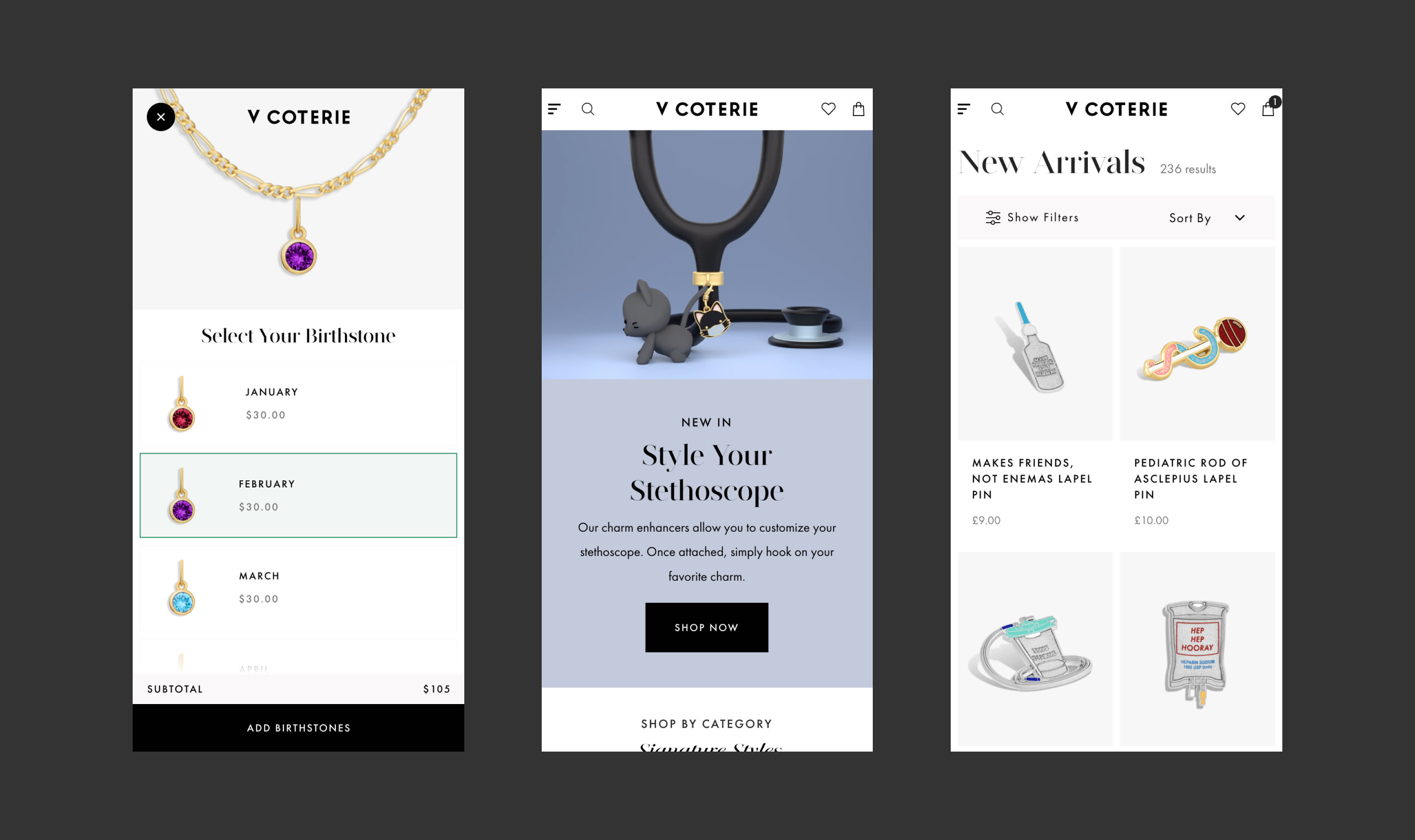This screenshot has height=840, width=1415.
Task: Select the February birthstone option
Action: pyautogui.click(x=298, y=495)
